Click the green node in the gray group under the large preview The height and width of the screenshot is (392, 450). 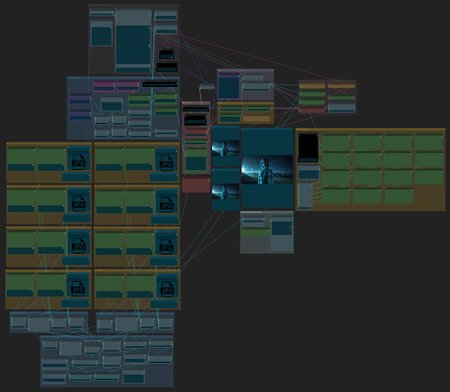coord(256,232)
